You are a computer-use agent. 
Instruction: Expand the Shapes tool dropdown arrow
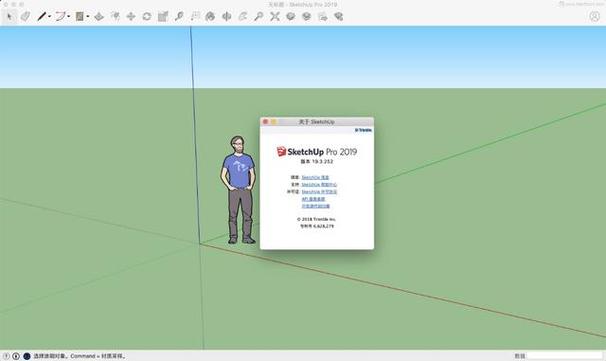tap(88, 17)
